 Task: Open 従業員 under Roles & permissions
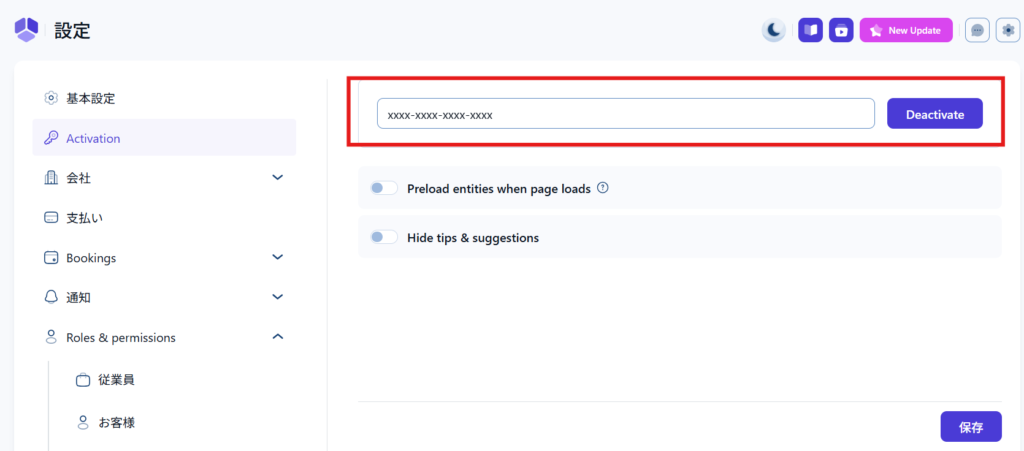tap(116, 380)
